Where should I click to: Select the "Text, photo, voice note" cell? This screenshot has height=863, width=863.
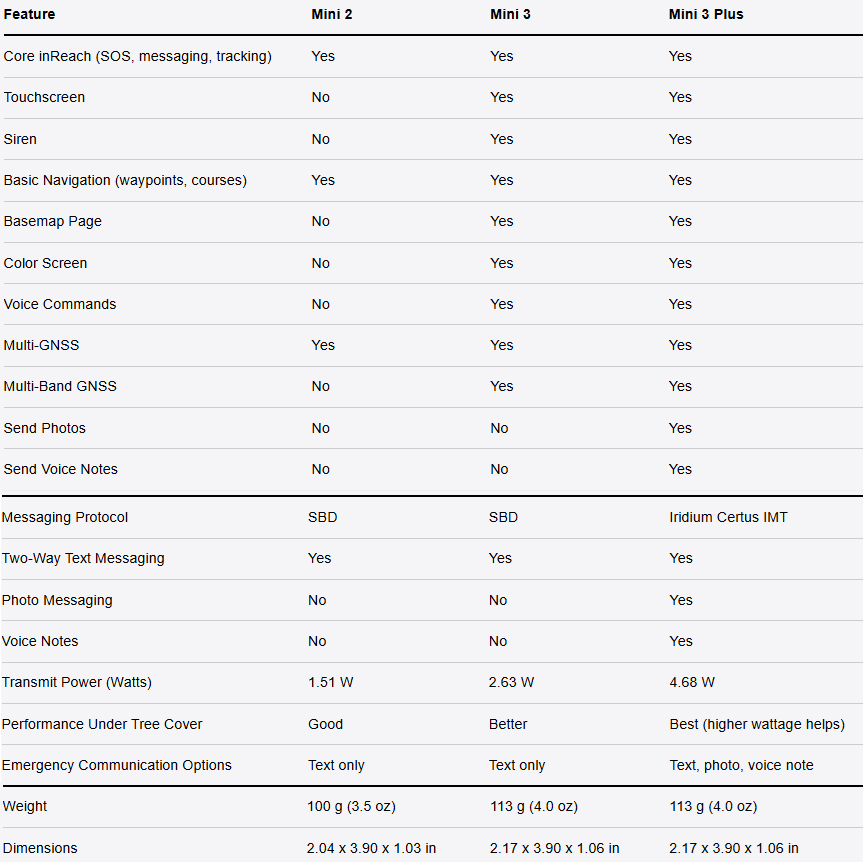(741, 765)
